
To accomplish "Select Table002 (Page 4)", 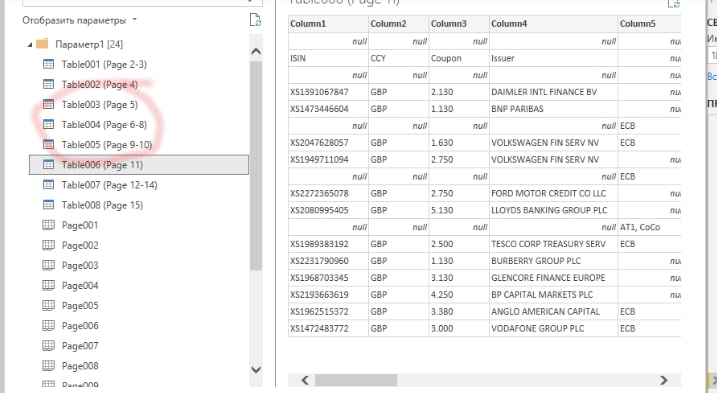I will (100, 85).
